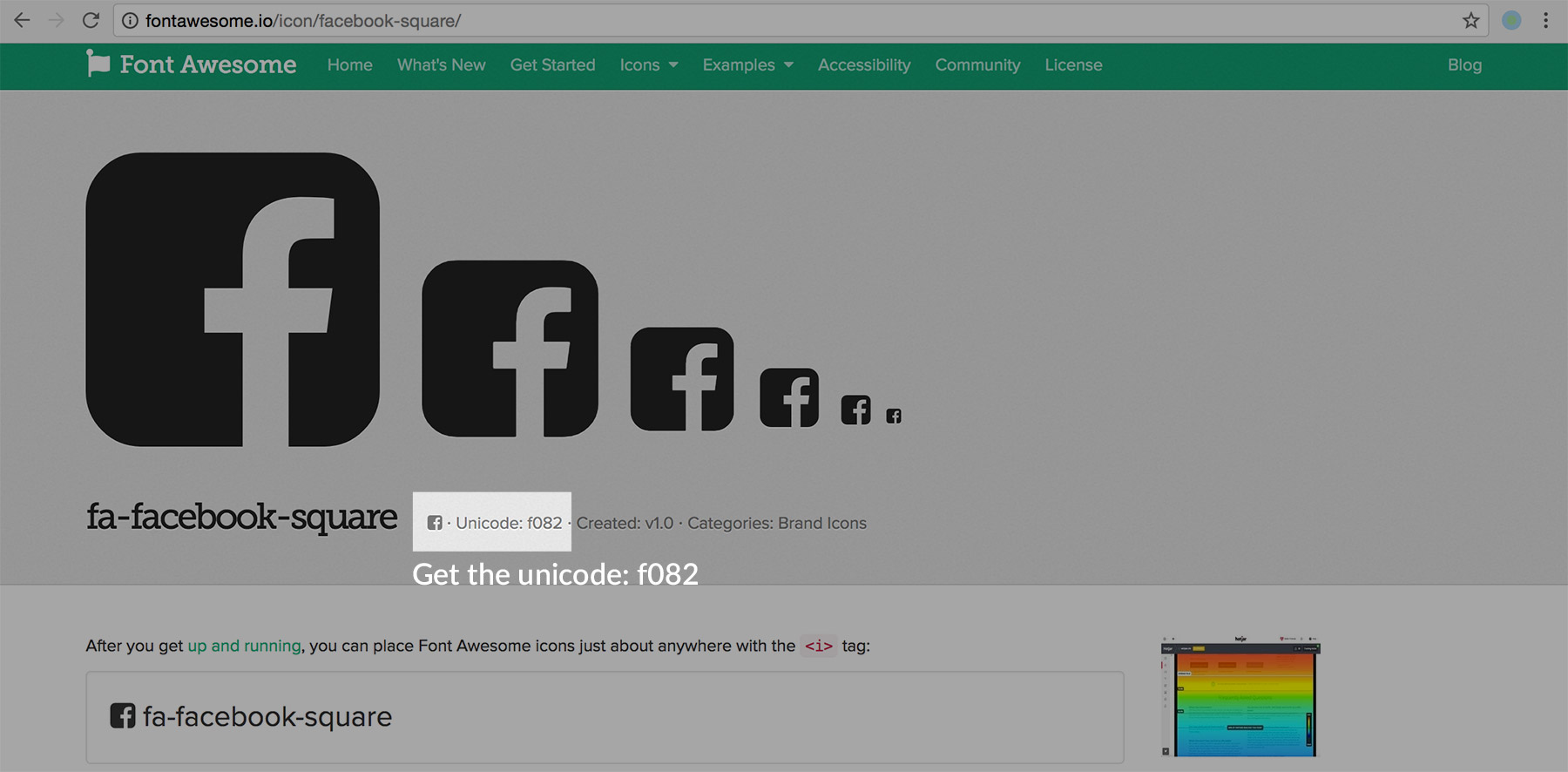Follow the 'up and running' link

click(x=245, y=646)
